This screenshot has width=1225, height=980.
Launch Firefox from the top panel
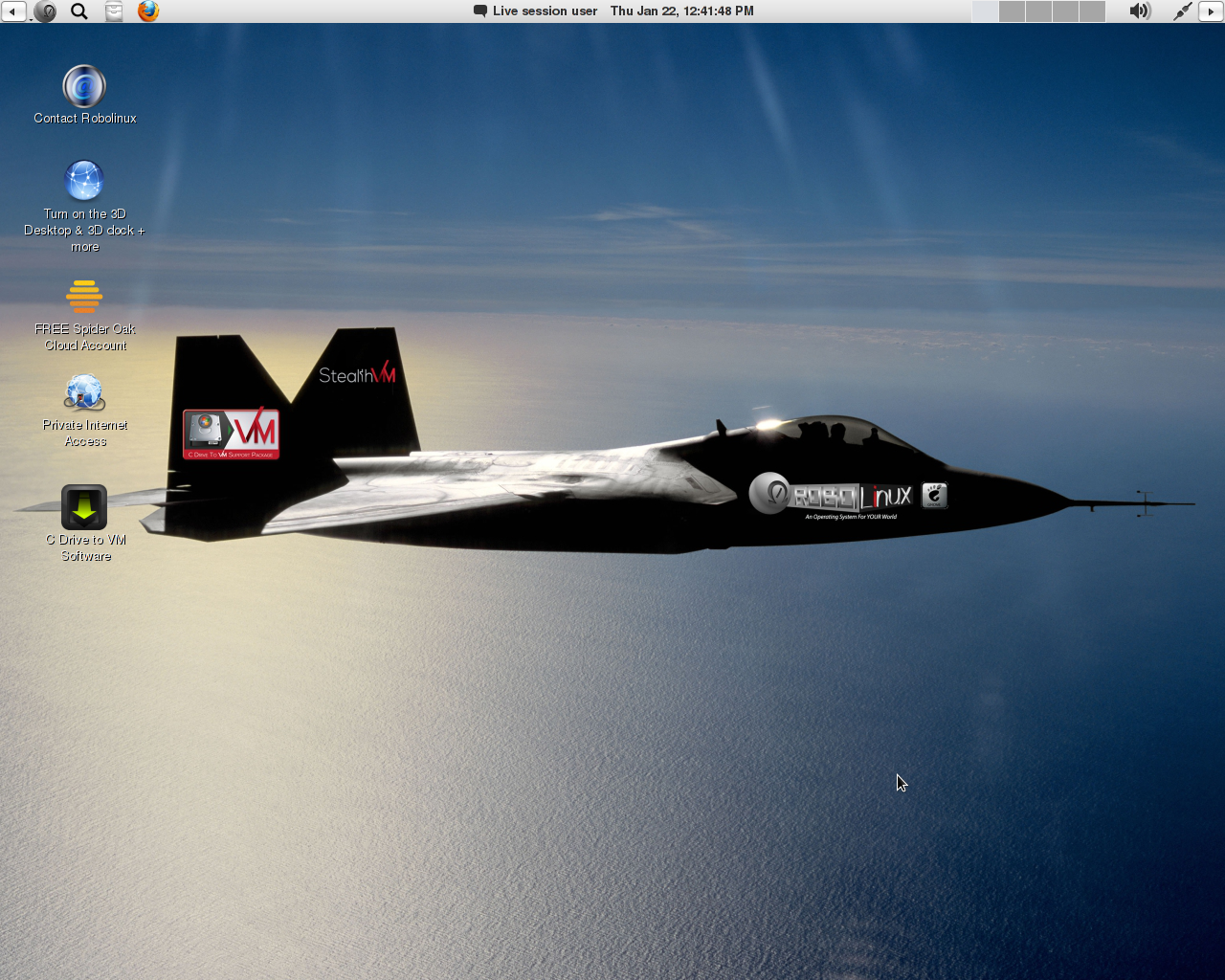coord(148,11)
